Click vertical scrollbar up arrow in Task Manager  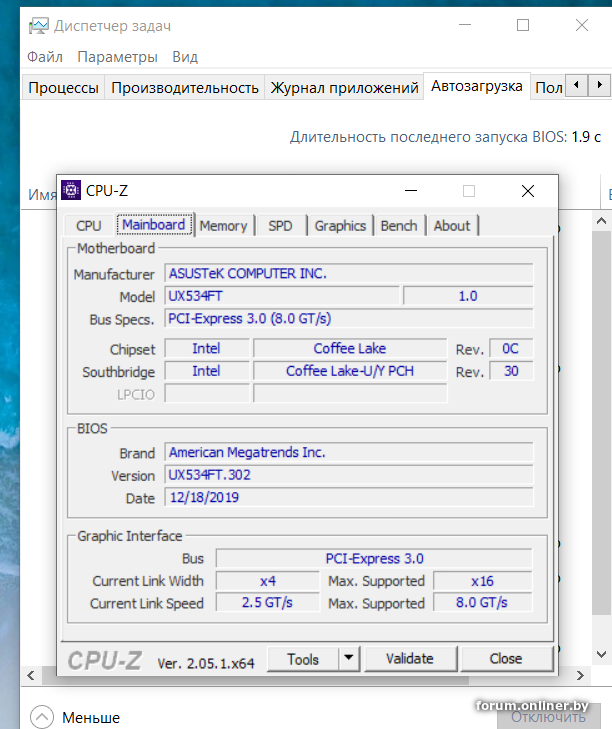coord(601,222)
